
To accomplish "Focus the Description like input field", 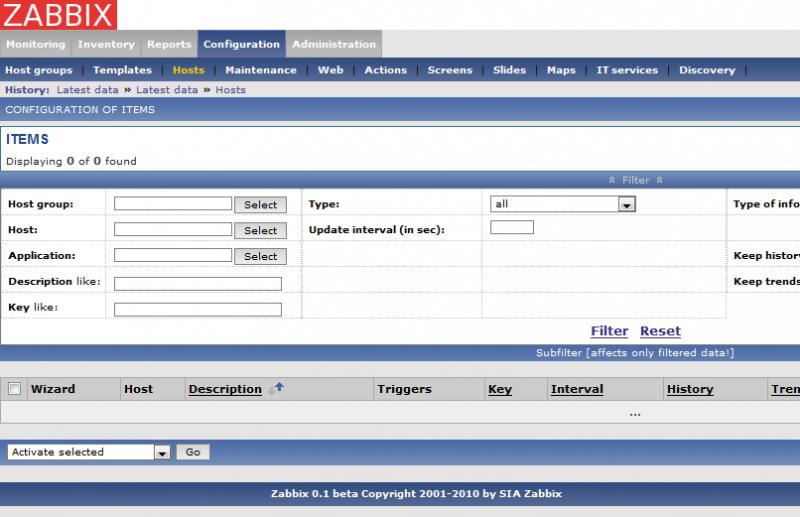I will tap(198, 284).
